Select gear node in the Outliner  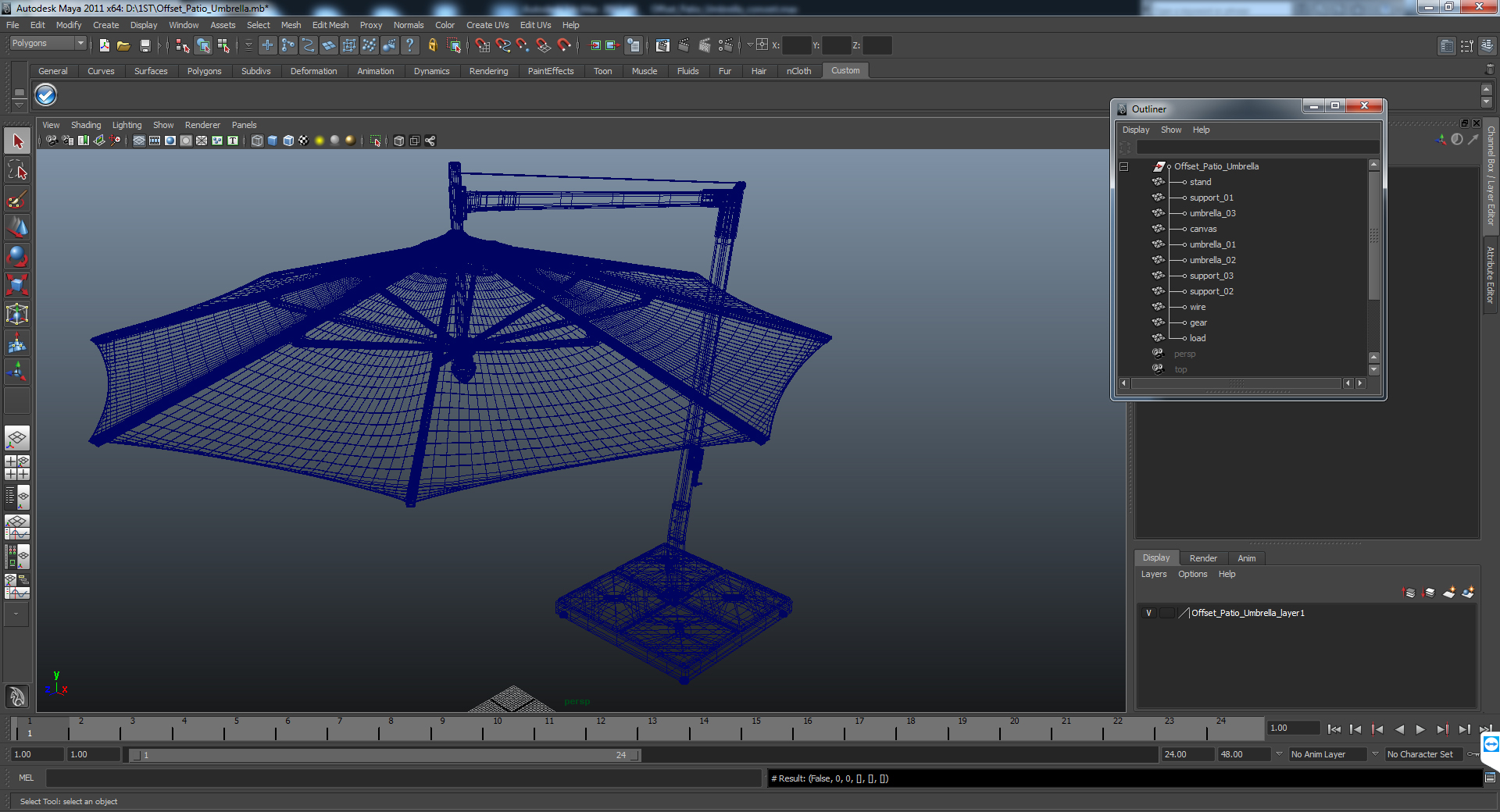[1198, 322]
